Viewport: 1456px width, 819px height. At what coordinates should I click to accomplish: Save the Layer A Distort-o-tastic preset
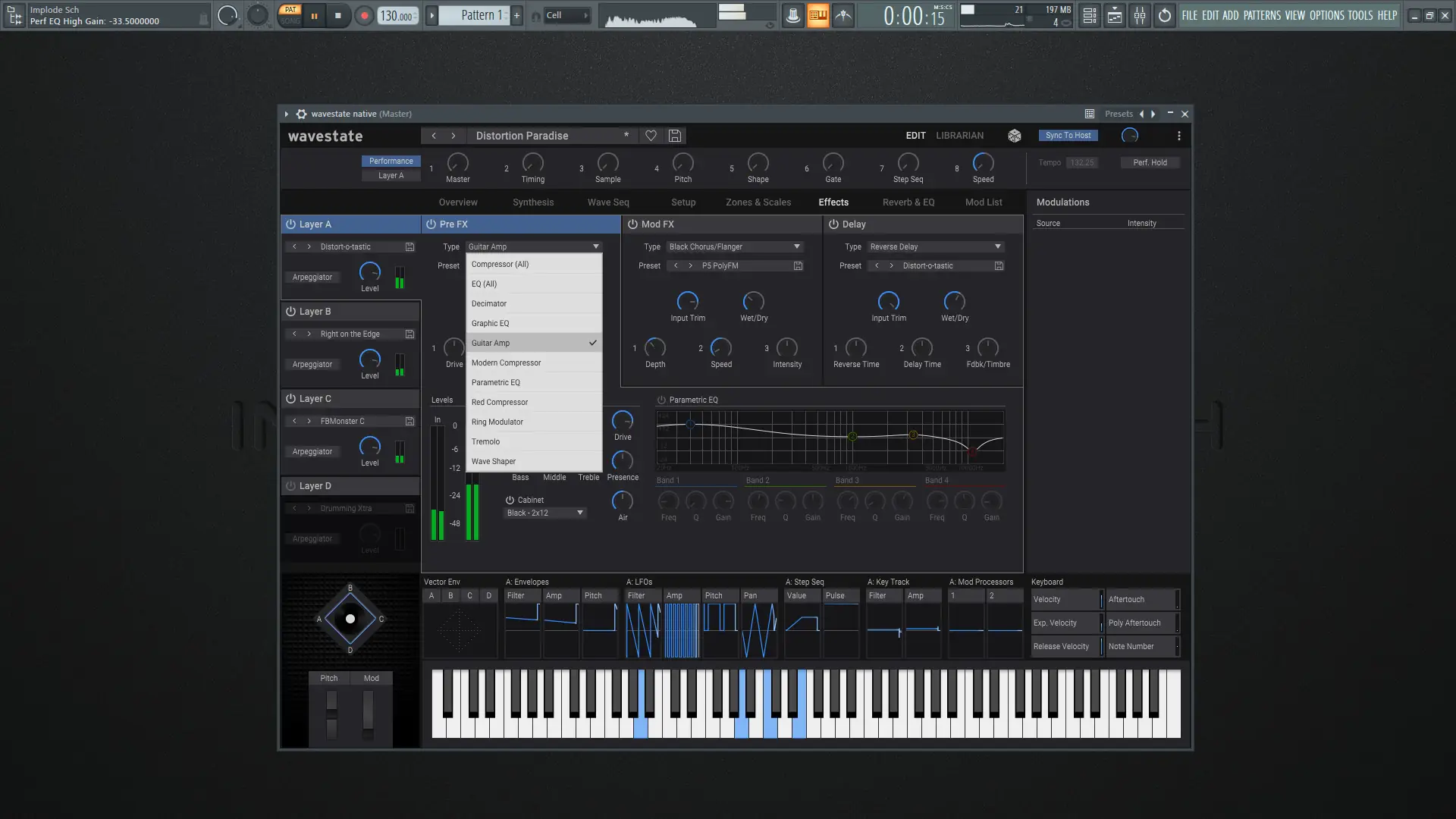409,247
